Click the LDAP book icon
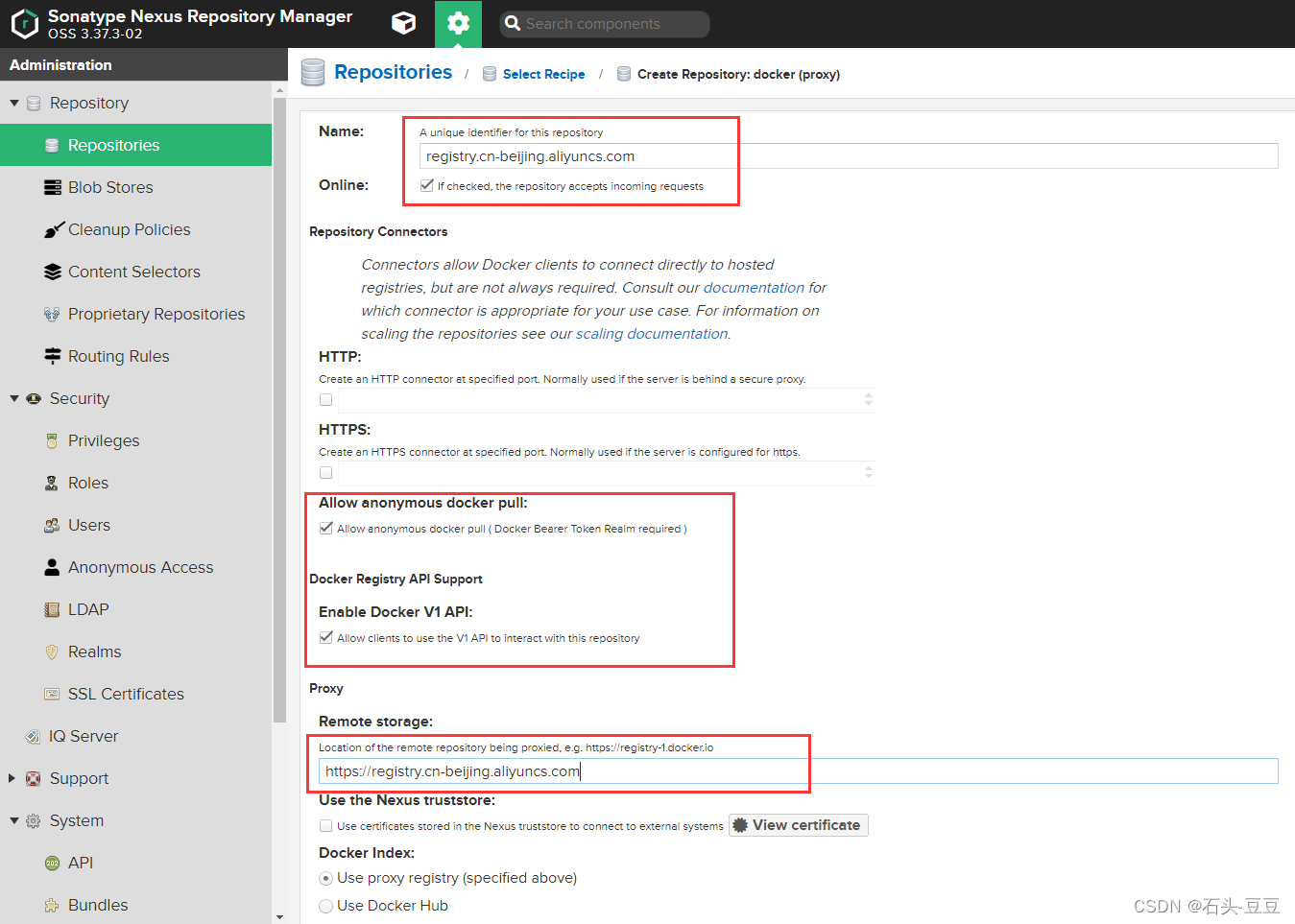This screenshot has width=1295, height=924. 53,609
